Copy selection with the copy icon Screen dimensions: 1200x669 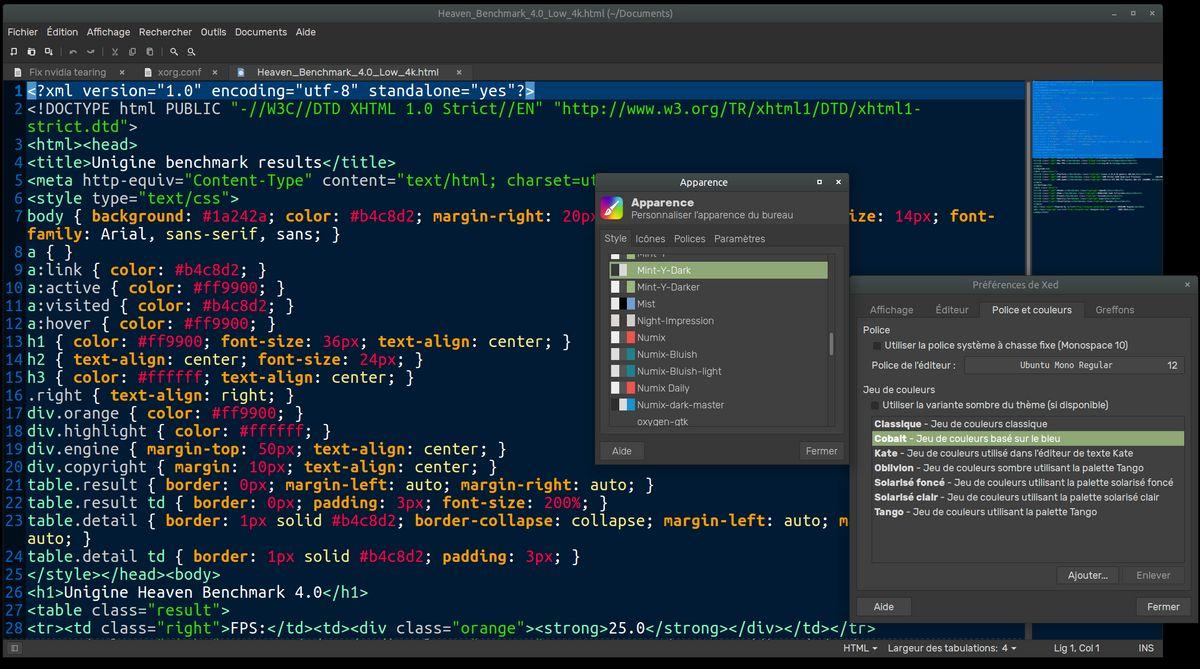(x=132, y=51)
